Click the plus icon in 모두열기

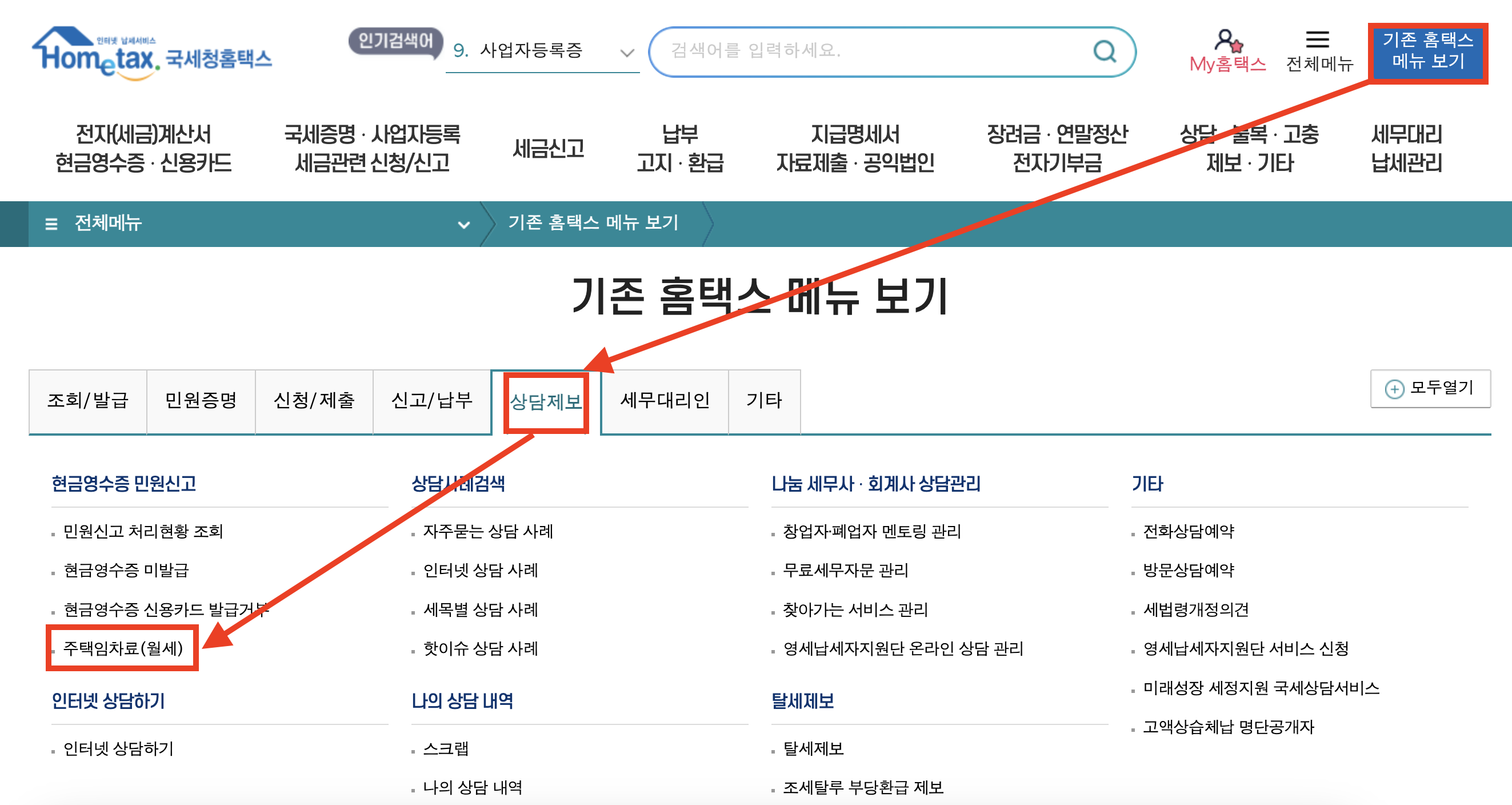click(1394, 389)
